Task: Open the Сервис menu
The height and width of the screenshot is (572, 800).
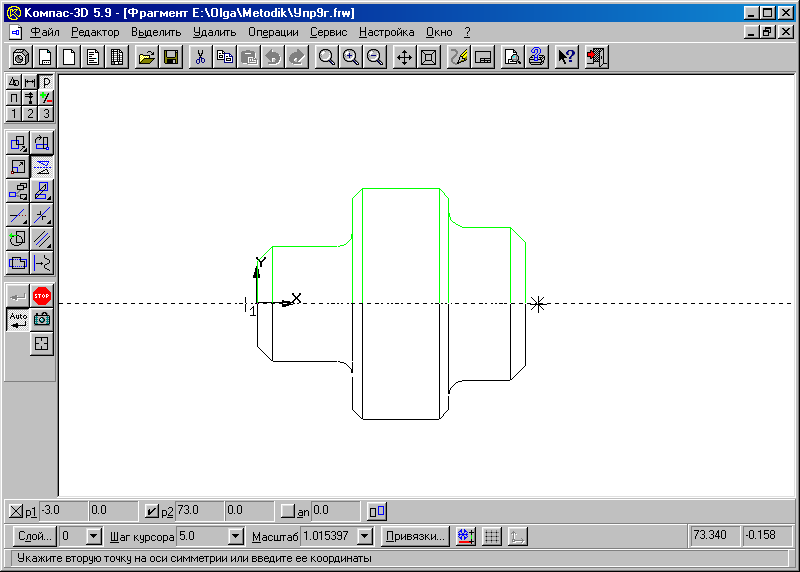Action: (x=329, y=32)
